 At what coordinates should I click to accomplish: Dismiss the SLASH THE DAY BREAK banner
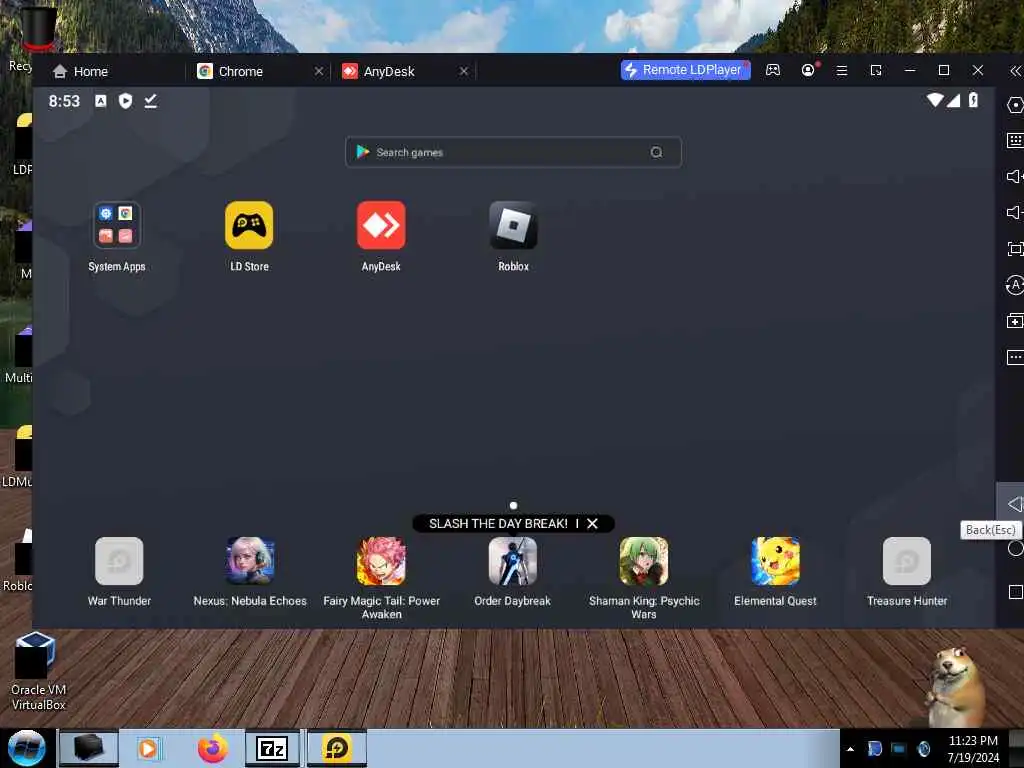pyautogui.click(x=592, y=524)
